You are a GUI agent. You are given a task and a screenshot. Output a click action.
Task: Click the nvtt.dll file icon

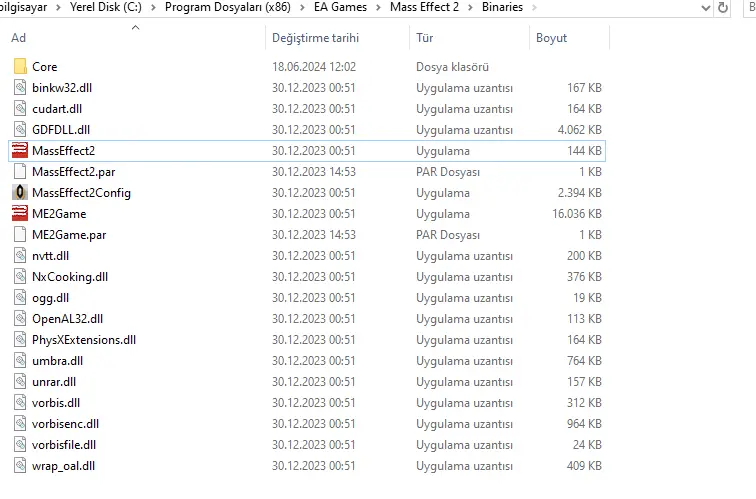pos(20,256)
